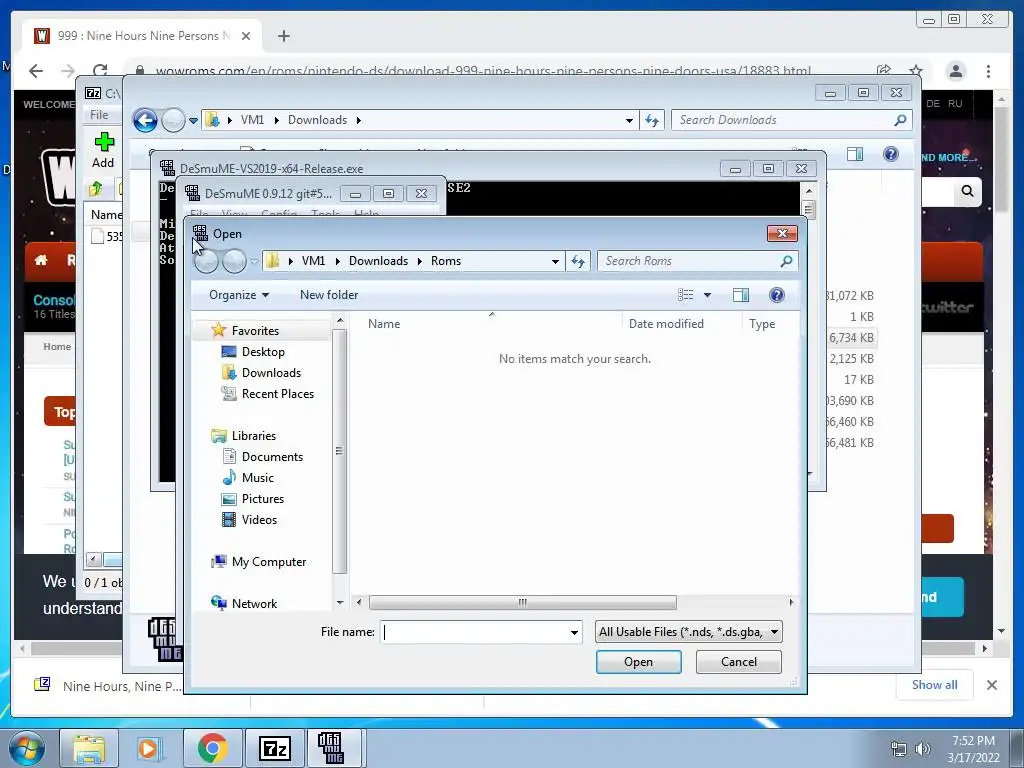This screenshot has height=768, width=1024.
Task: Switch to DeSmuME from the taskbar
Action: click(x=332, y=748)
